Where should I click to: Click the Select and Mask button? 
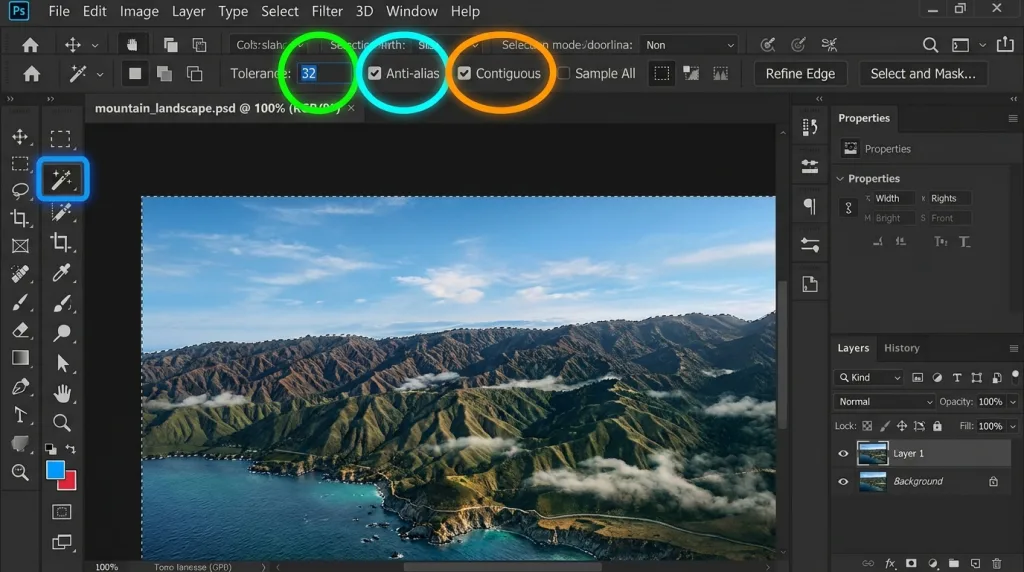pos(923,74)
